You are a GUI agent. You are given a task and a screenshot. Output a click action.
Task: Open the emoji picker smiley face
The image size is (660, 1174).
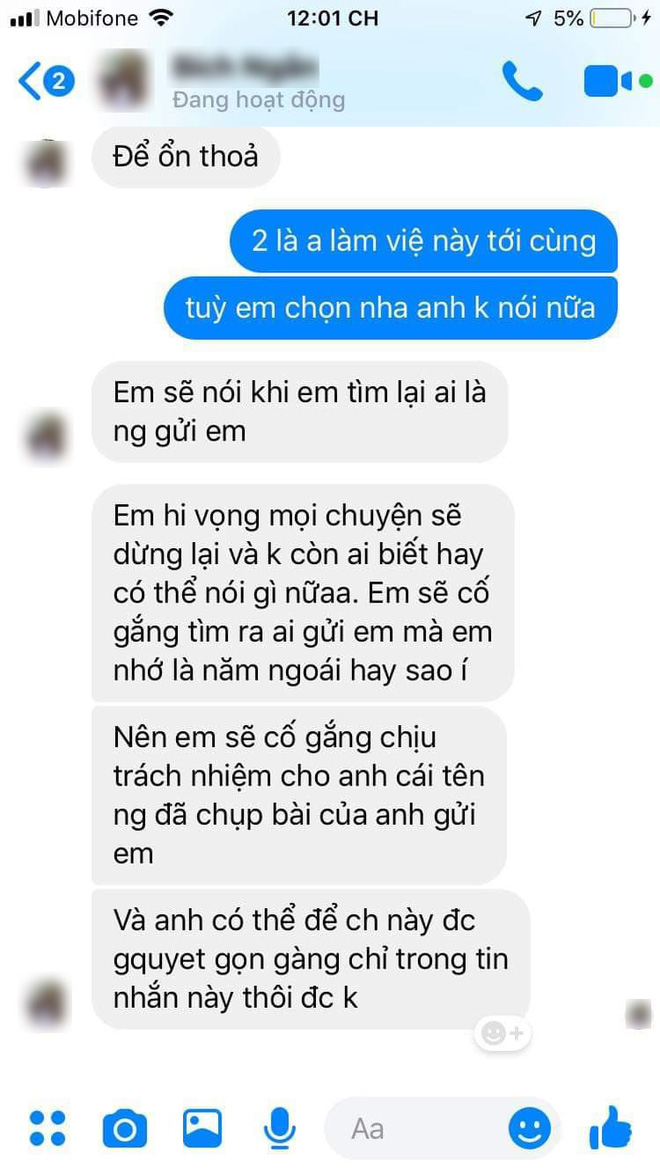pyautogui.click(x=530, y=1128)
